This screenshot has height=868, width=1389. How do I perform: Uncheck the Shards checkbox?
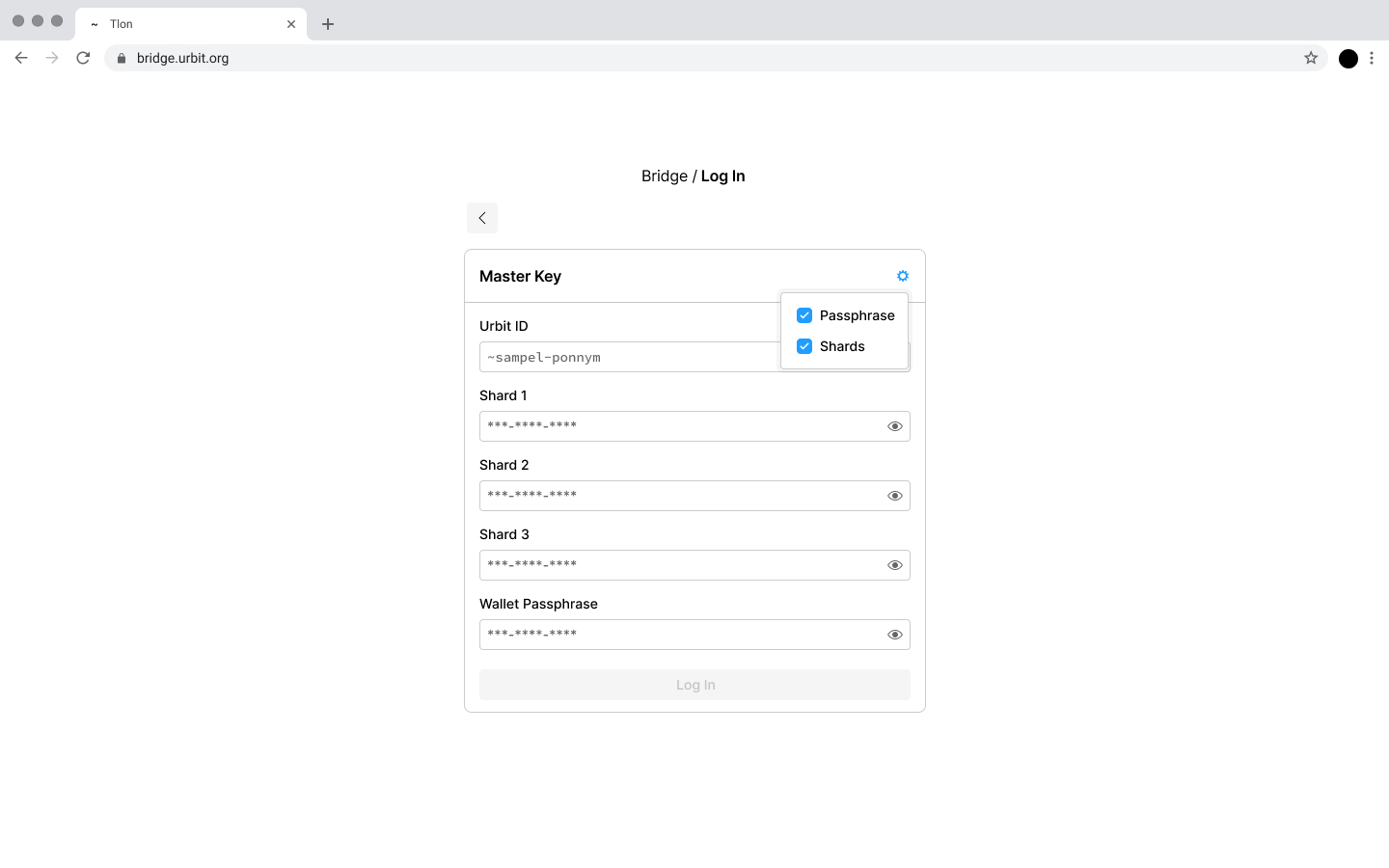coord(803,346)
